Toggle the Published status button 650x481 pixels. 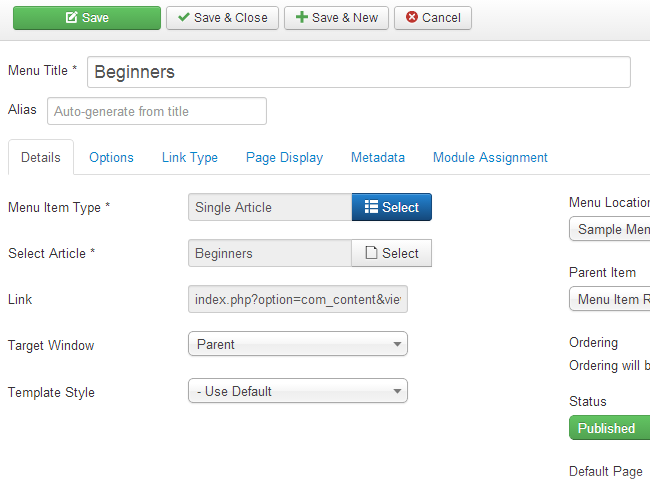tap(608, 428)
